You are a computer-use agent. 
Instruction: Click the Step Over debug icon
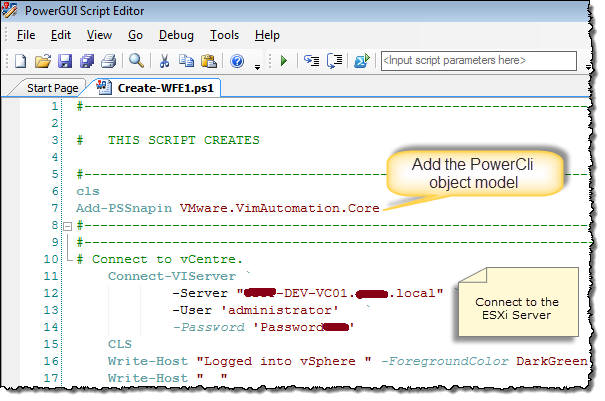click(335, 61)
